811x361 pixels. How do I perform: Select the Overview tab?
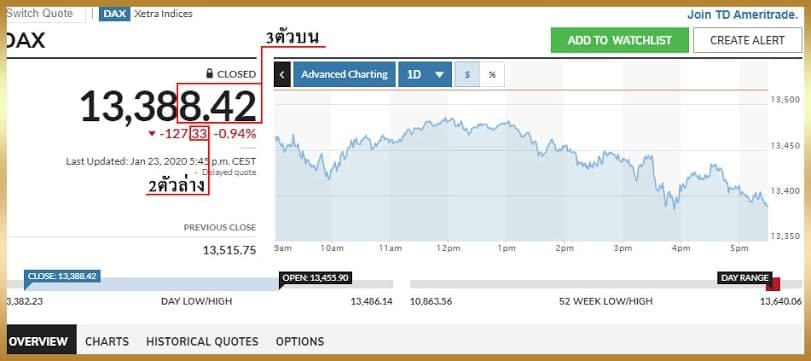(41, 341)
